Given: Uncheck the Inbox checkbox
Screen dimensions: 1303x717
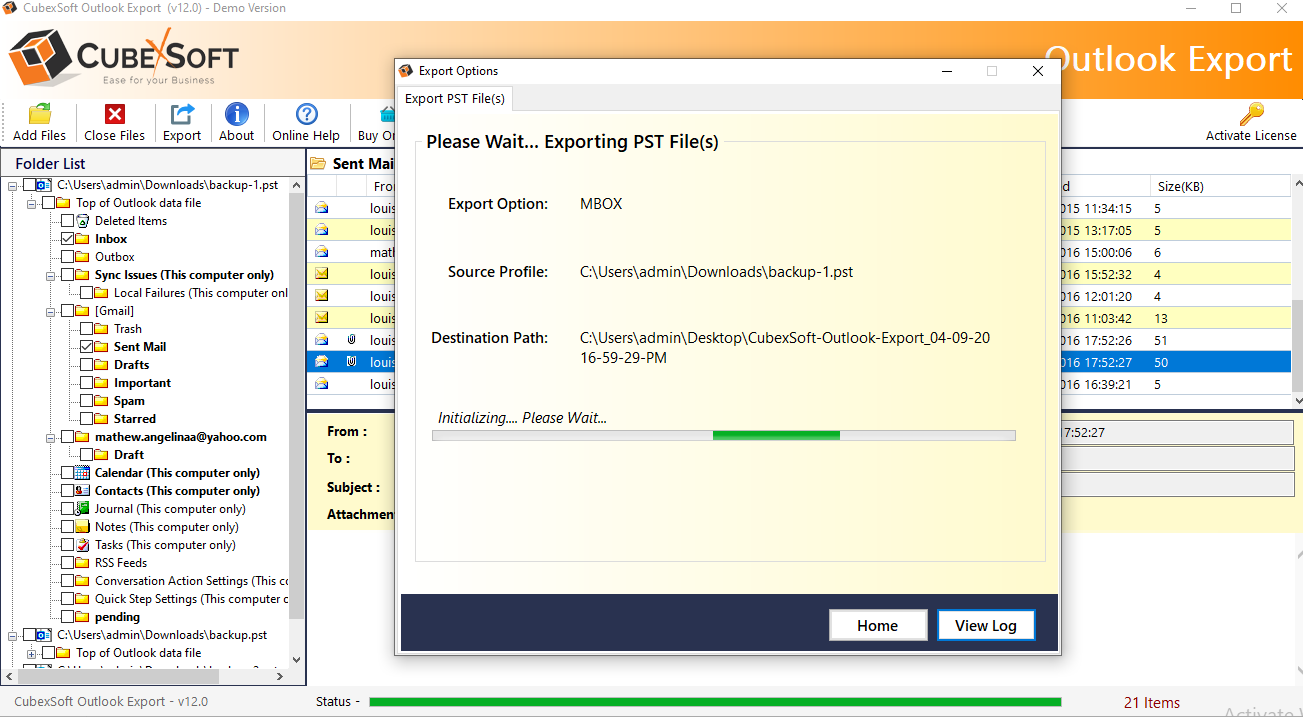Looking at the screenshot, I should [x=67, y=239].
